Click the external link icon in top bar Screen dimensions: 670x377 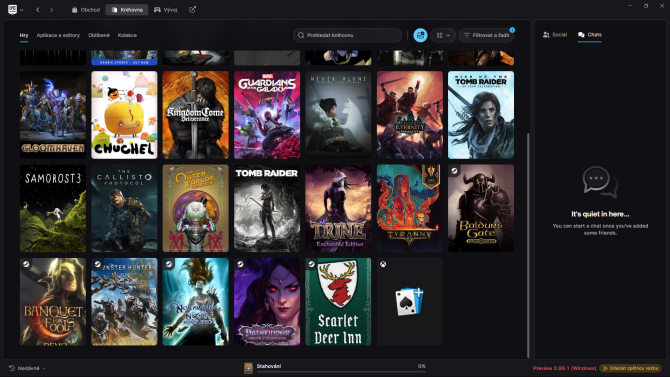192,9
